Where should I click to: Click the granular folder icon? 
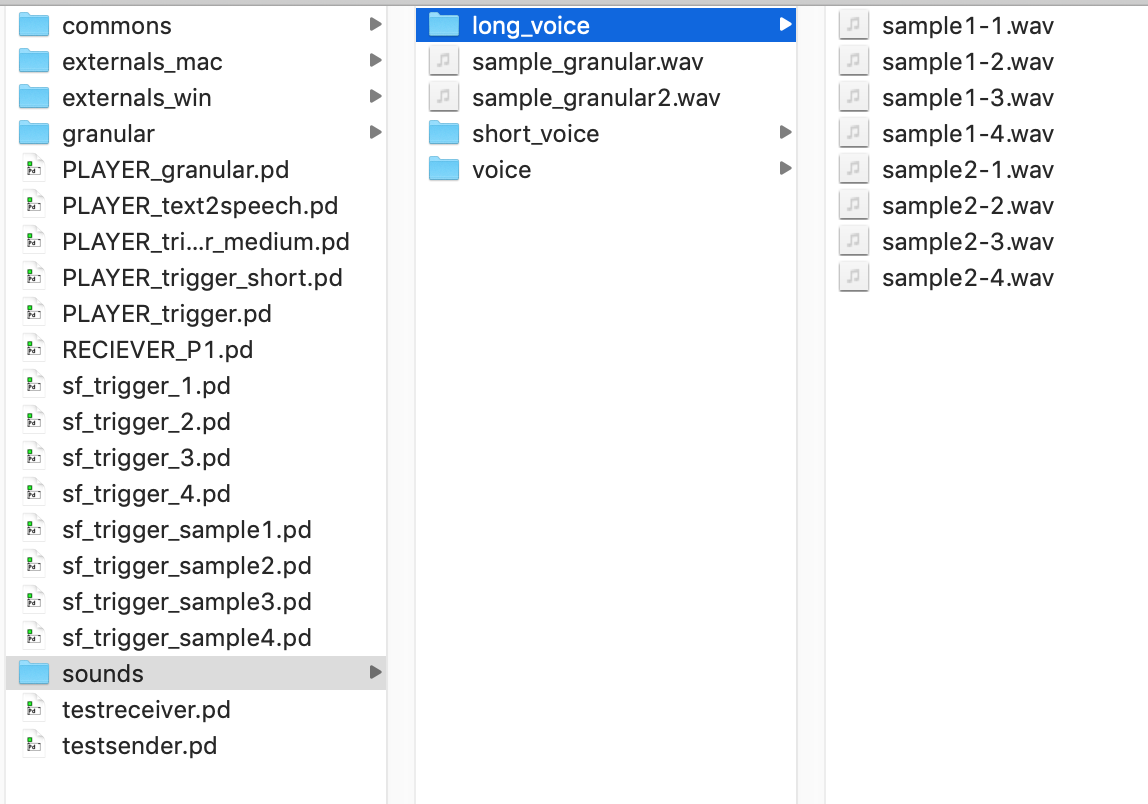34,133
